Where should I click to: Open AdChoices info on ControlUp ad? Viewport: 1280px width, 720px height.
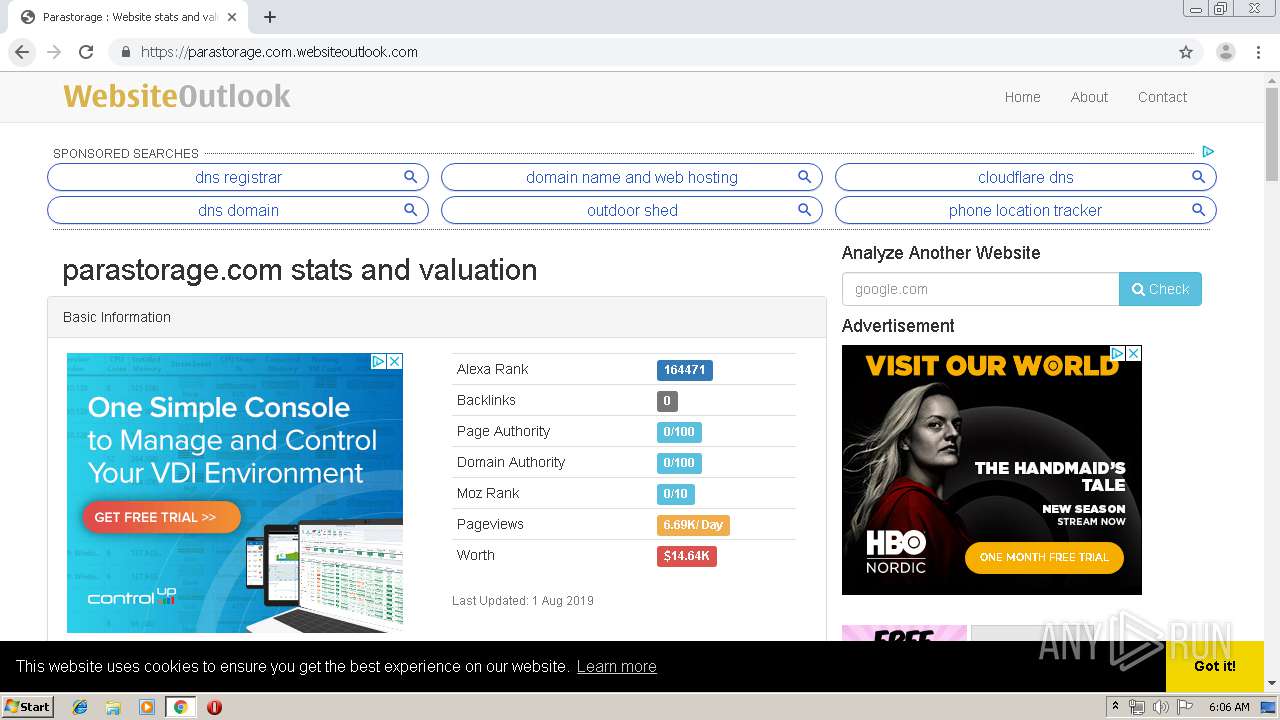tap(379, 361)
